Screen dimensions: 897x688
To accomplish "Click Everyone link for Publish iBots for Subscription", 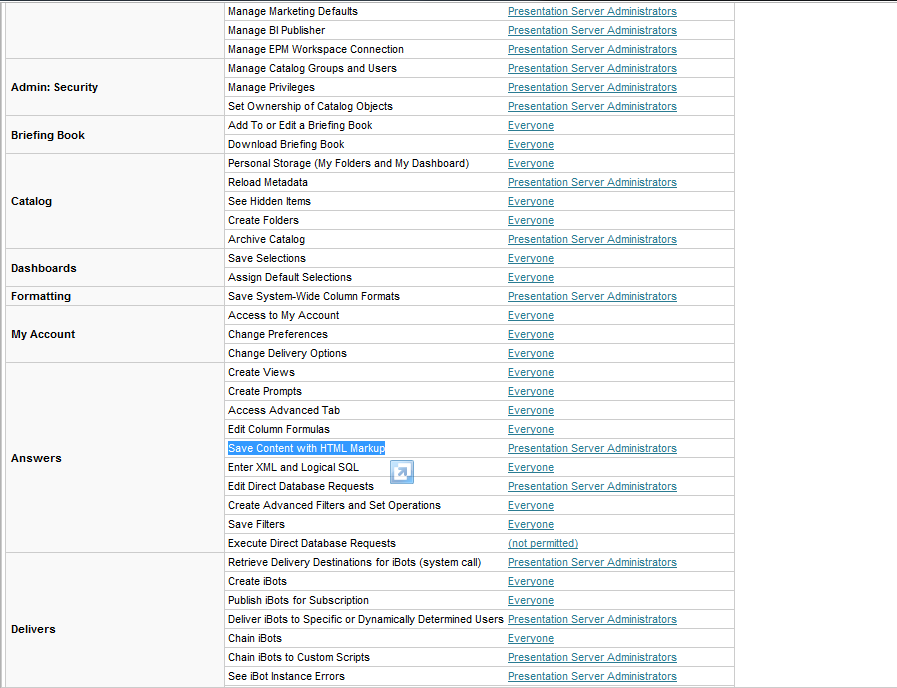I will click(530, 600).
